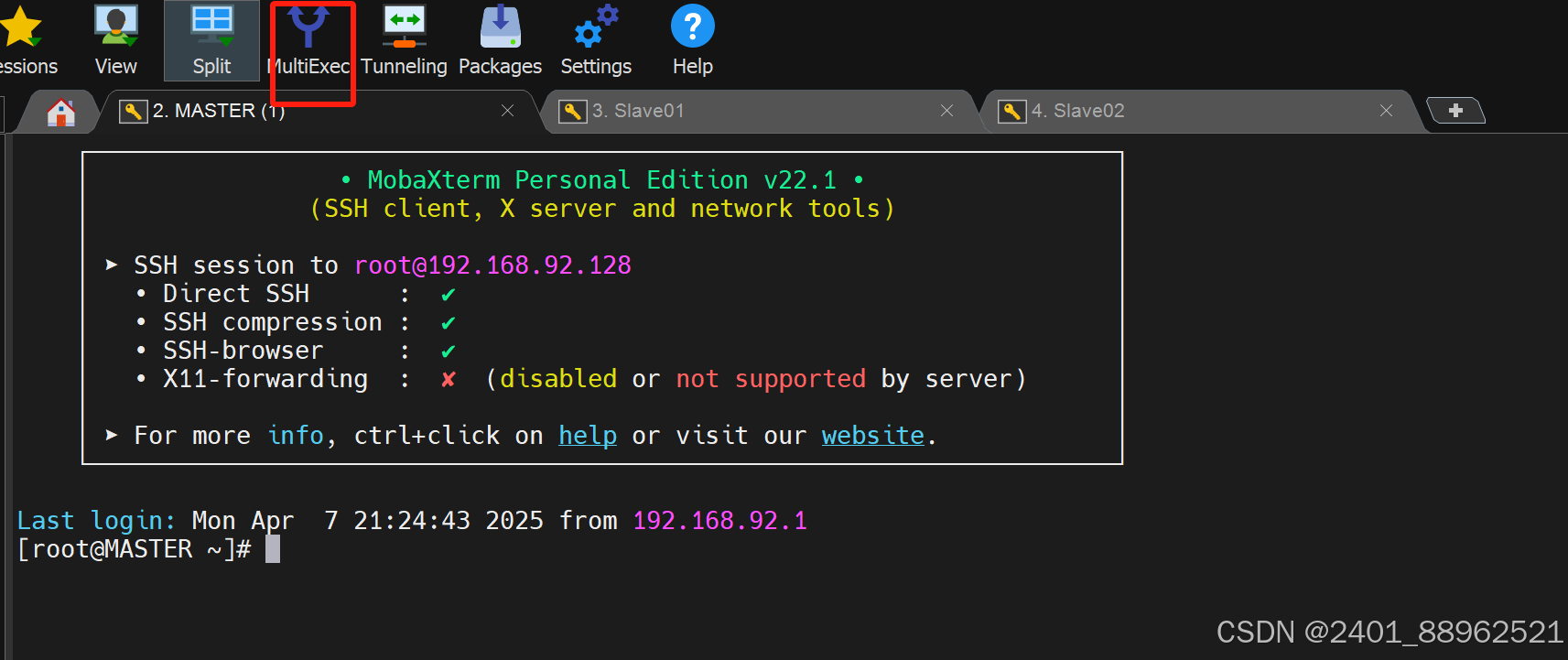
Task: Click the SSH-browser status line
Action: coord(296,351)
